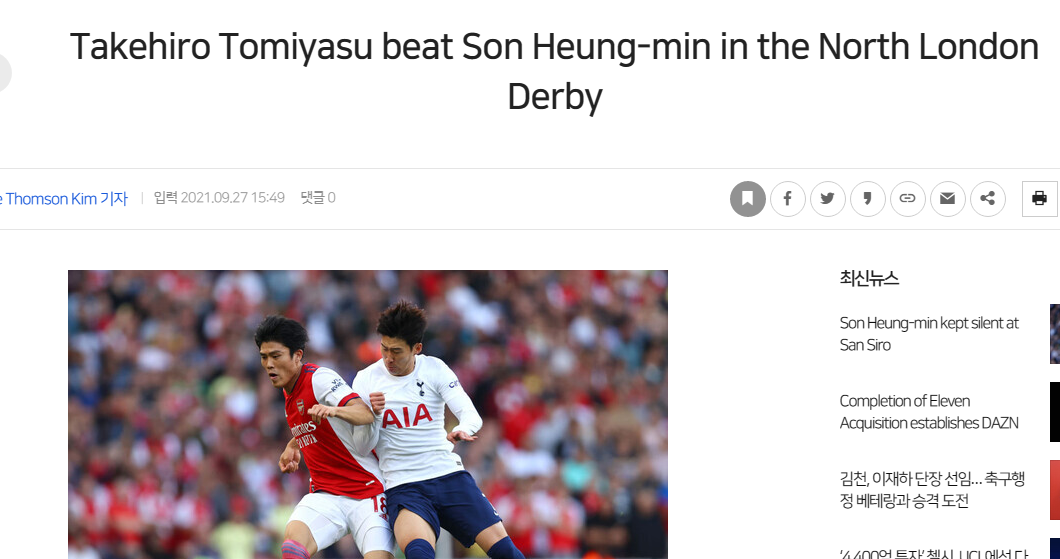Bookmark this article with the gray bookmark icon
The height and width of the screenshot is (559, 1060).
[x=748, y=199]
